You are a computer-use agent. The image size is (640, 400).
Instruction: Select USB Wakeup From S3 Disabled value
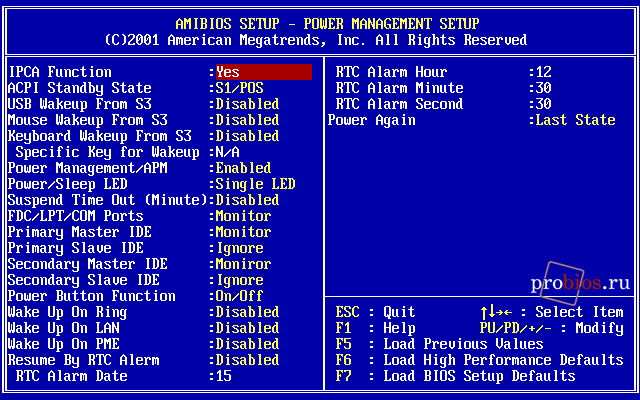tap(247, 104)
